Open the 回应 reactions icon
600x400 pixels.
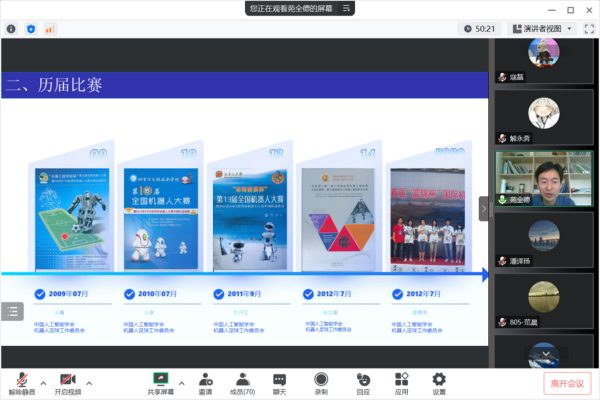pos(362,380)
